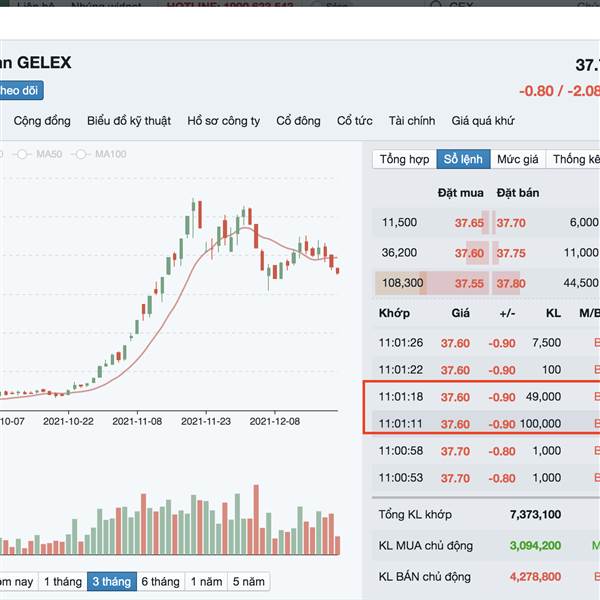
Task: Open the Cổ tức tab
Action: 355,121
